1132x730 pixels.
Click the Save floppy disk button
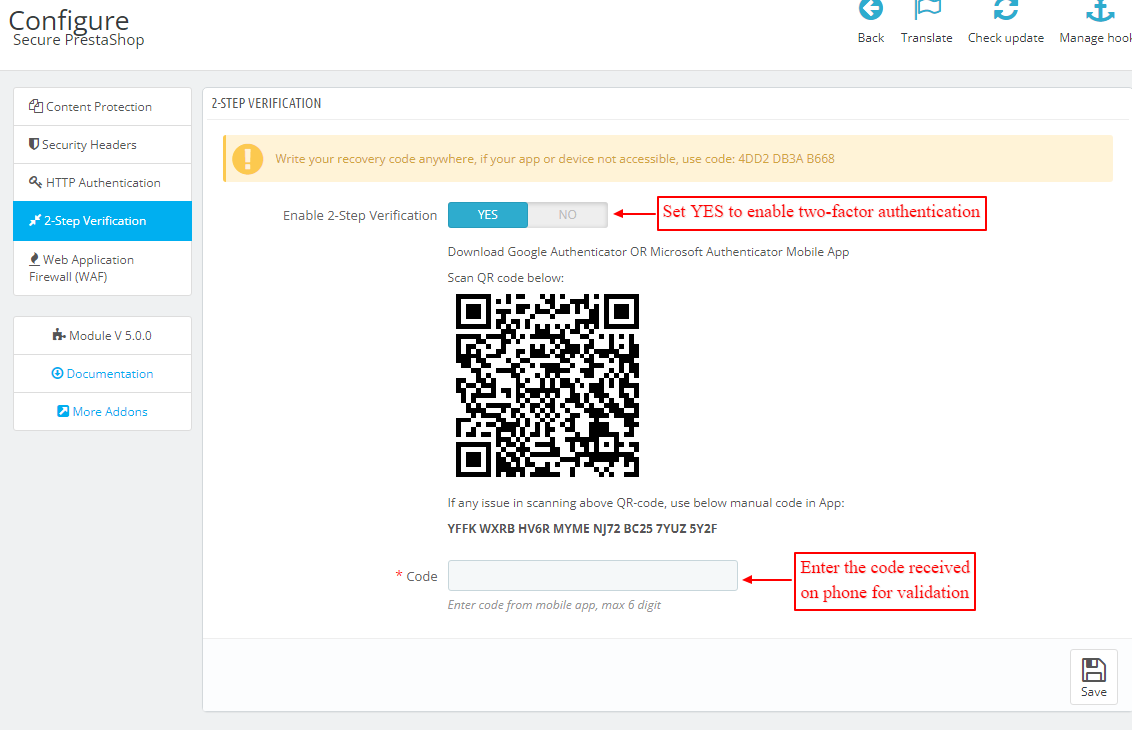tap(1093, 677)
